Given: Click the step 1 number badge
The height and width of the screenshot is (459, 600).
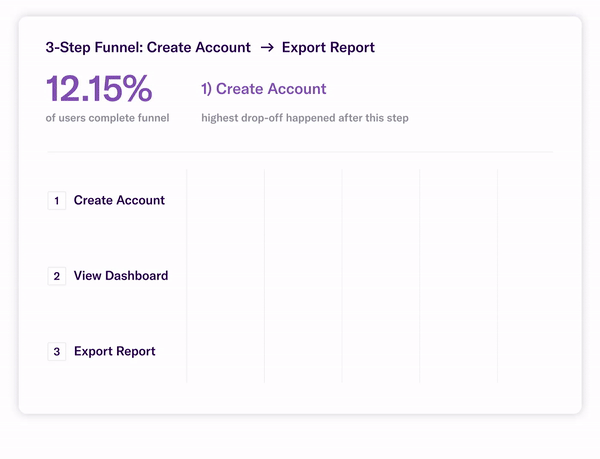Looking at the screenshot, I should (57, 201).
